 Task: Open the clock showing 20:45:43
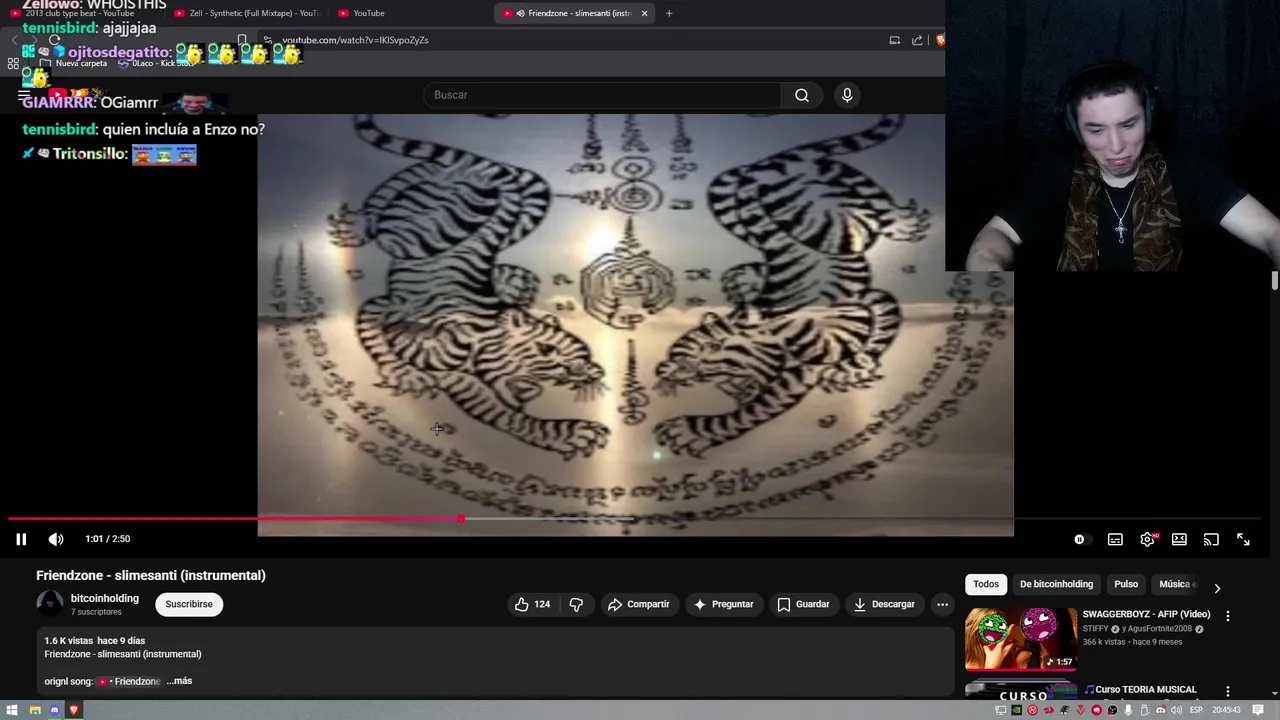click(x=1227, y=710)
